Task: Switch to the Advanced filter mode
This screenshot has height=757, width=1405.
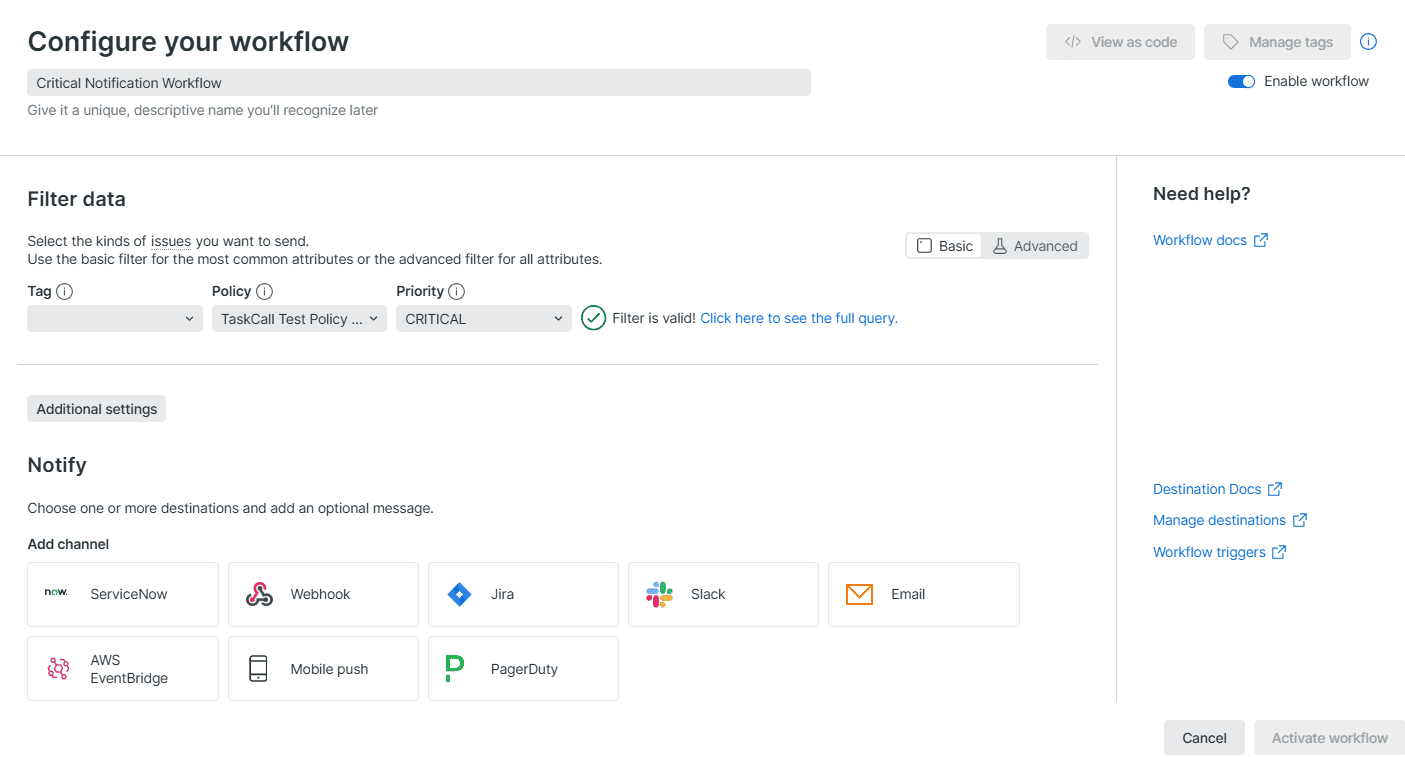Action: coord(1035,246)
